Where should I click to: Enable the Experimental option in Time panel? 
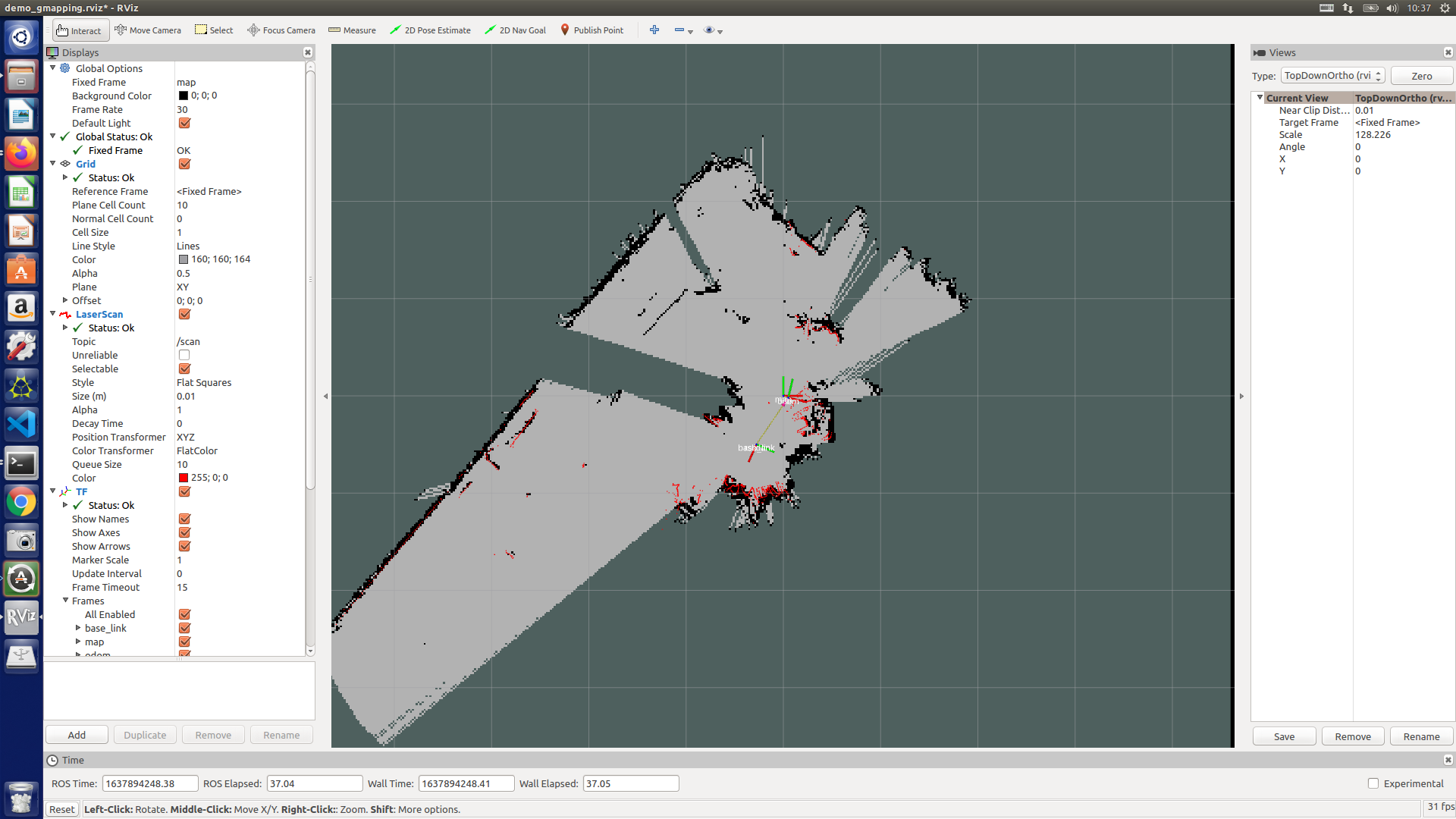(1373, 783)
